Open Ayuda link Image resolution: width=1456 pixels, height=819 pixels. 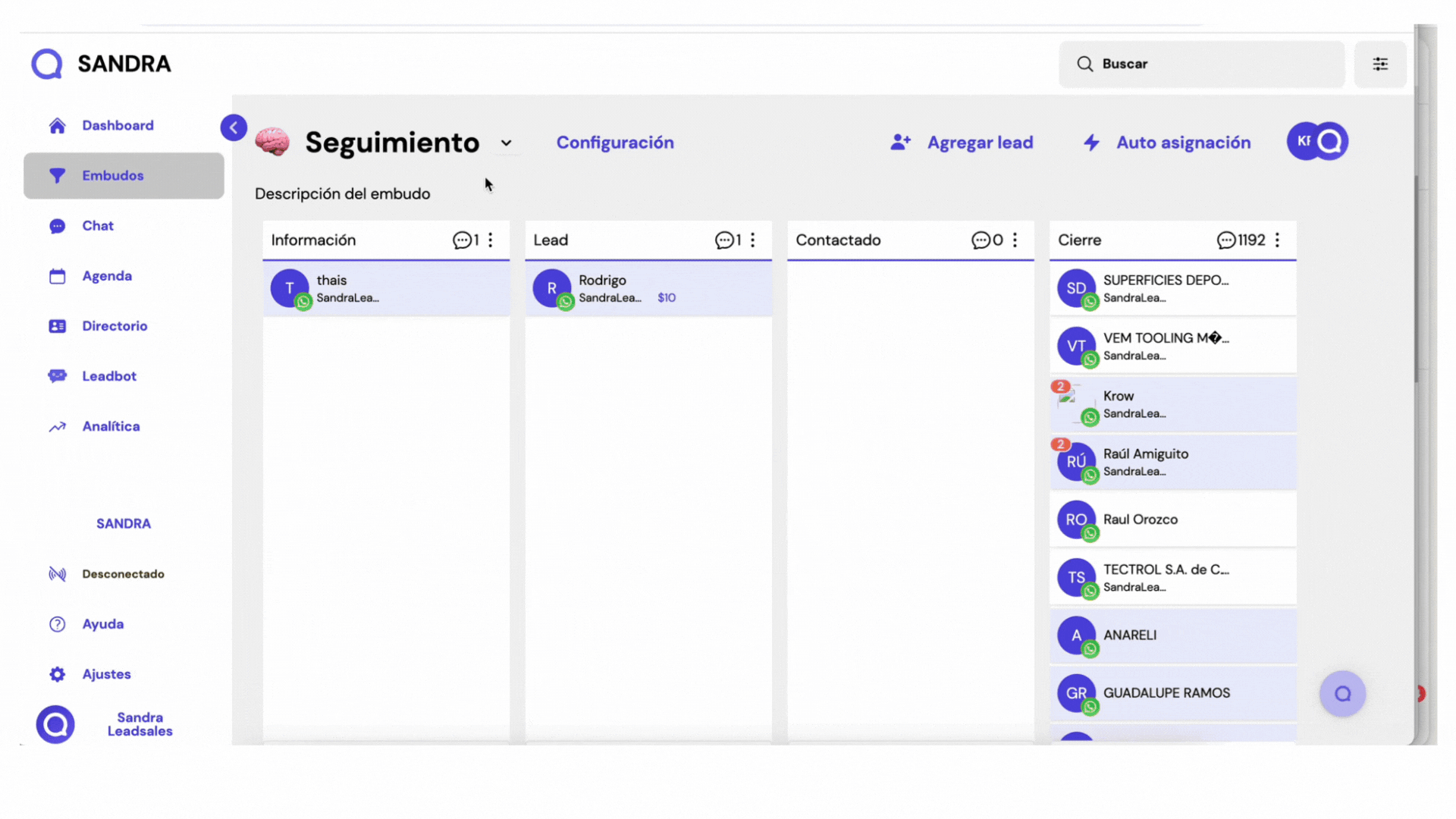click(x=103, y=624)
